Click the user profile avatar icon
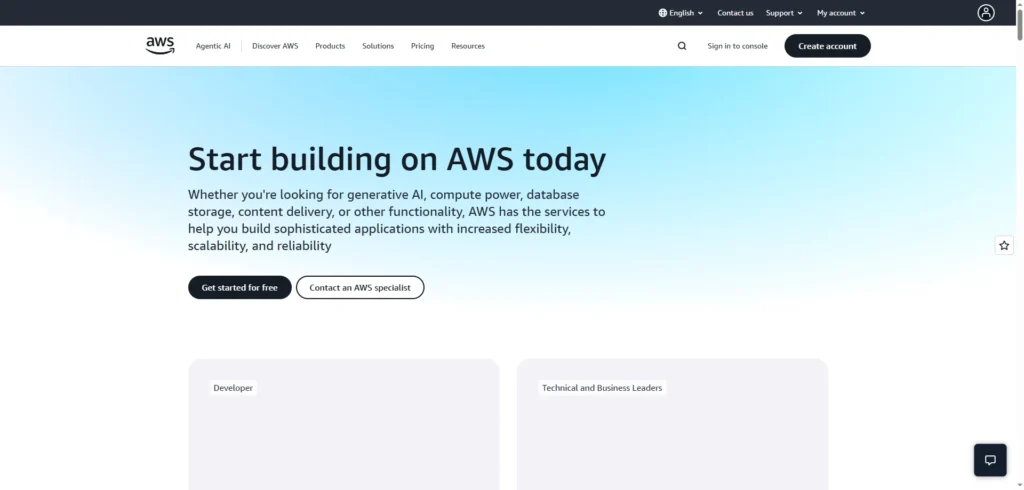This screenshot has height=490, width=1024. pyautogui.click(x=986, y=13)
